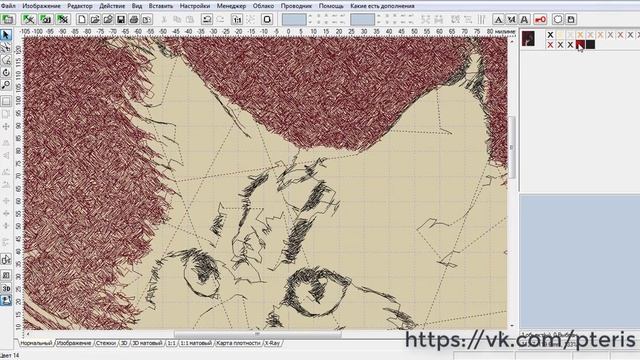Image resolution: width=640 pixels, height=360 pixels.
Task: Click the export icon next to printer
Action: (x=147, y=19)
